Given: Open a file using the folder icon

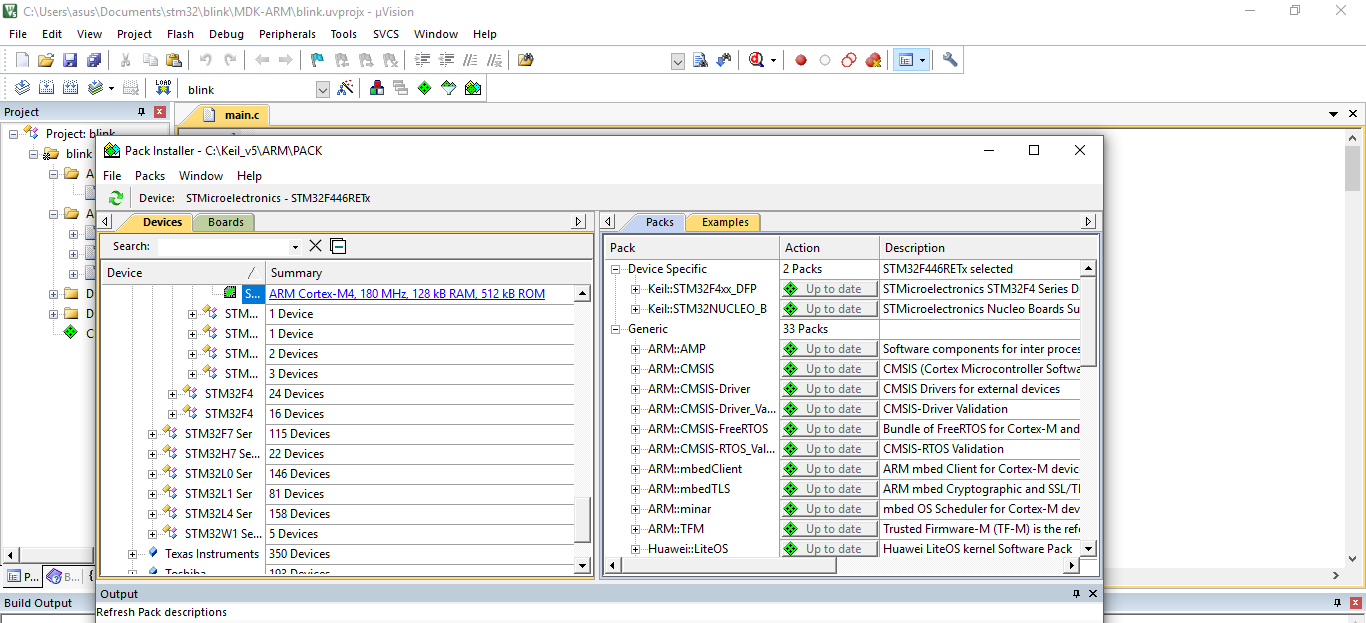Looking at the screenshot, I should tap(46, 60).
